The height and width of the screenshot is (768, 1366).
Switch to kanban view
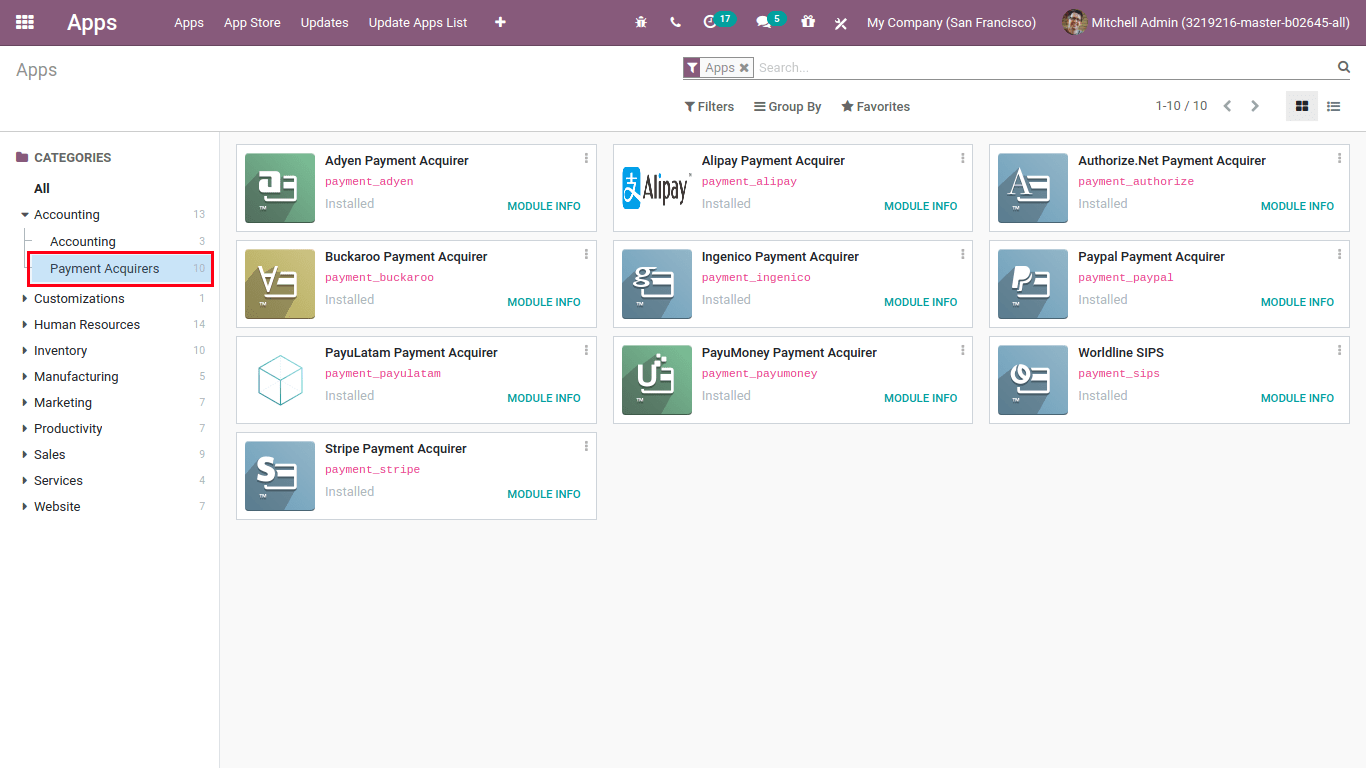click(1302, 106)
